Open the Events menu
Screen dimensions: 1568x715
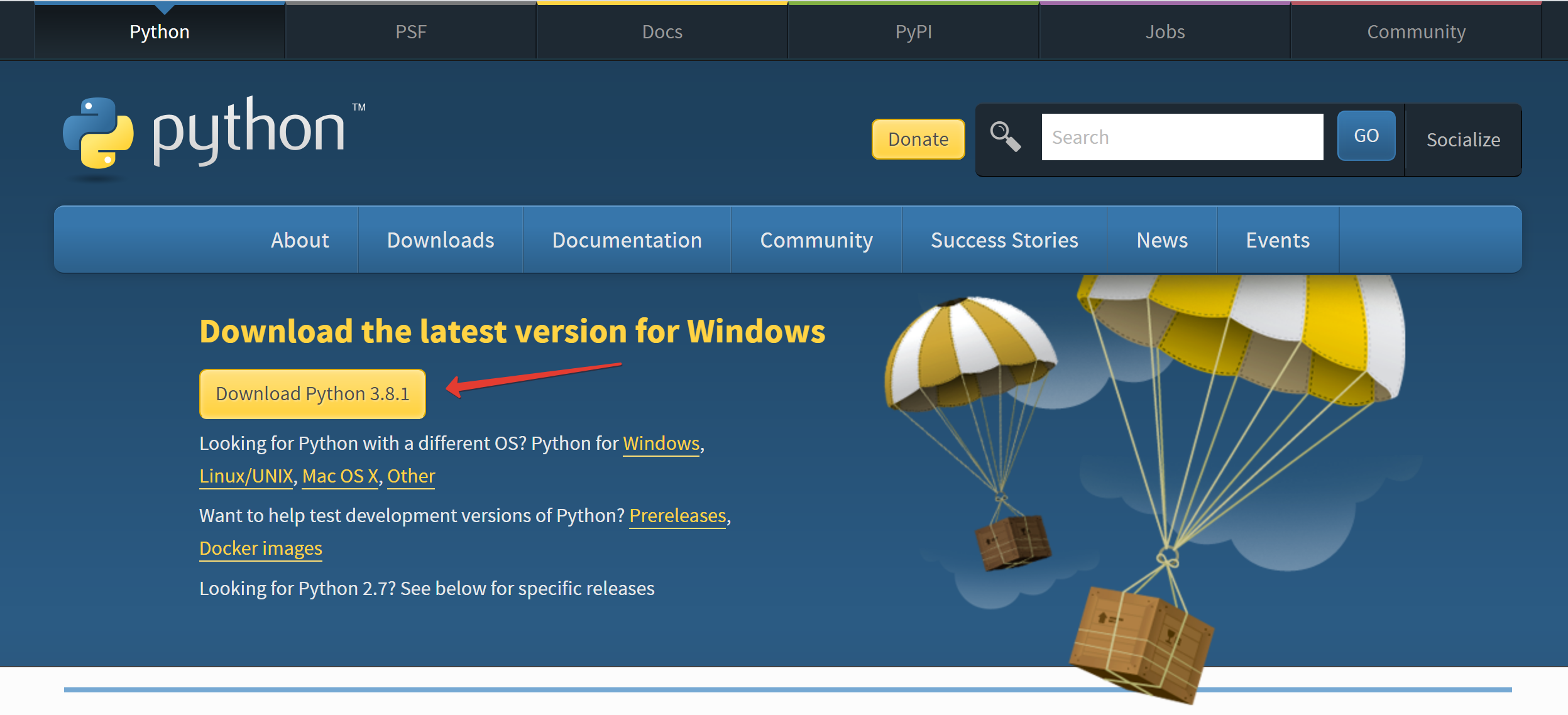pos(1278,240)
